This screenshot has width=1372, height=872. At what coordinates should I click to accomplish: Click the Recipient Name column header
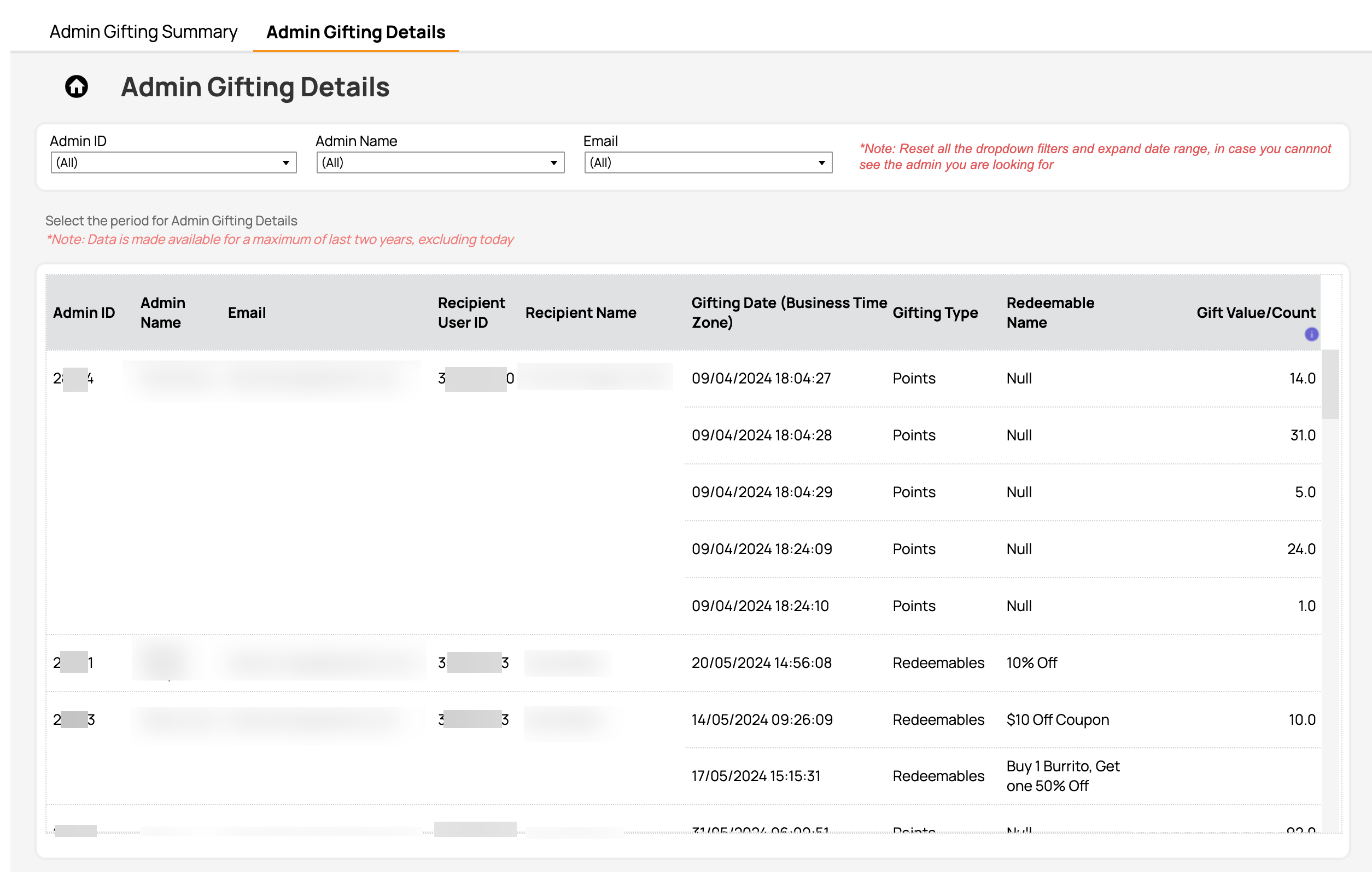click(x=581, y=312)
